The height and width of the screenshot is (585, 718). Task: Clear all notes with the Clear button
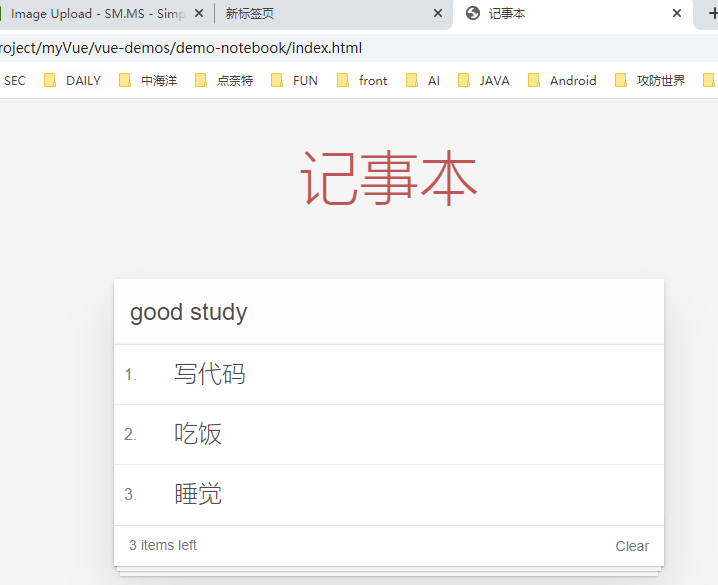tap(632, 546)
